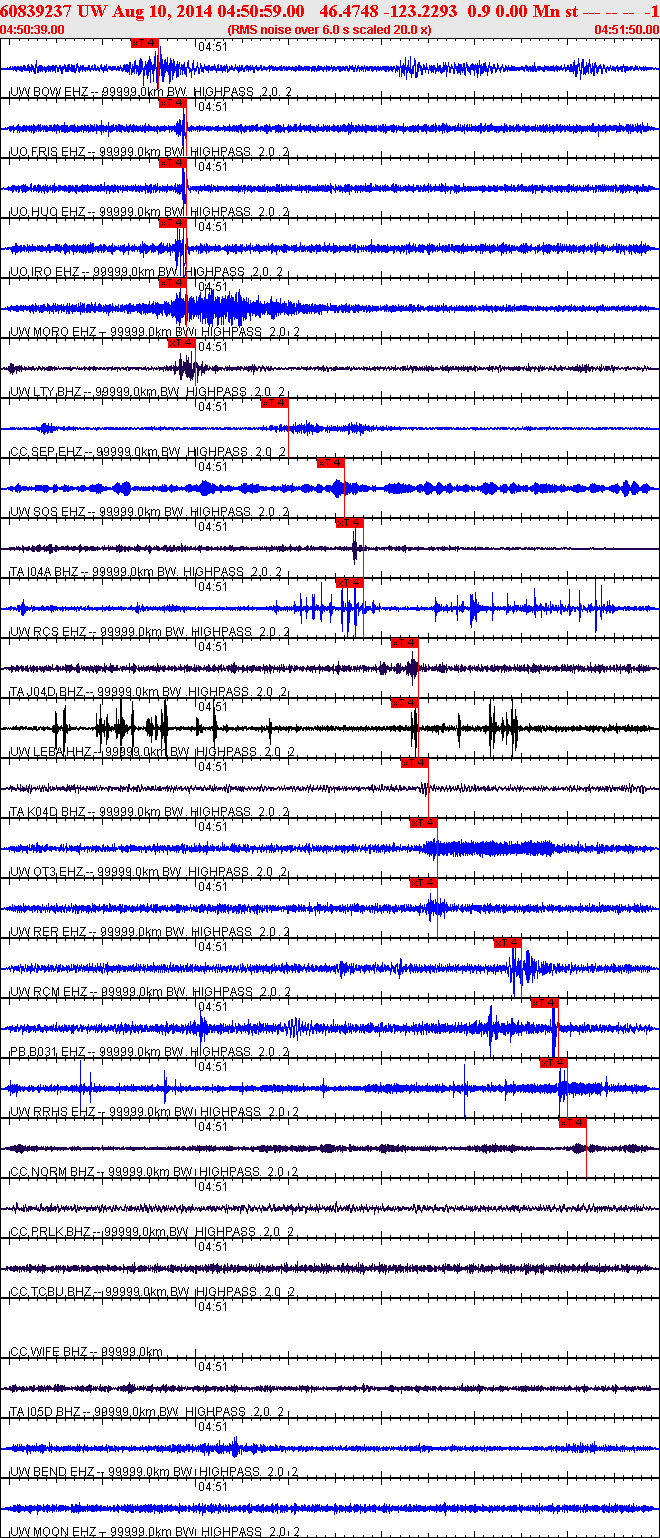
Task: Click the pick flag on TA I04A trace
Action: click(x=349, y=523)
